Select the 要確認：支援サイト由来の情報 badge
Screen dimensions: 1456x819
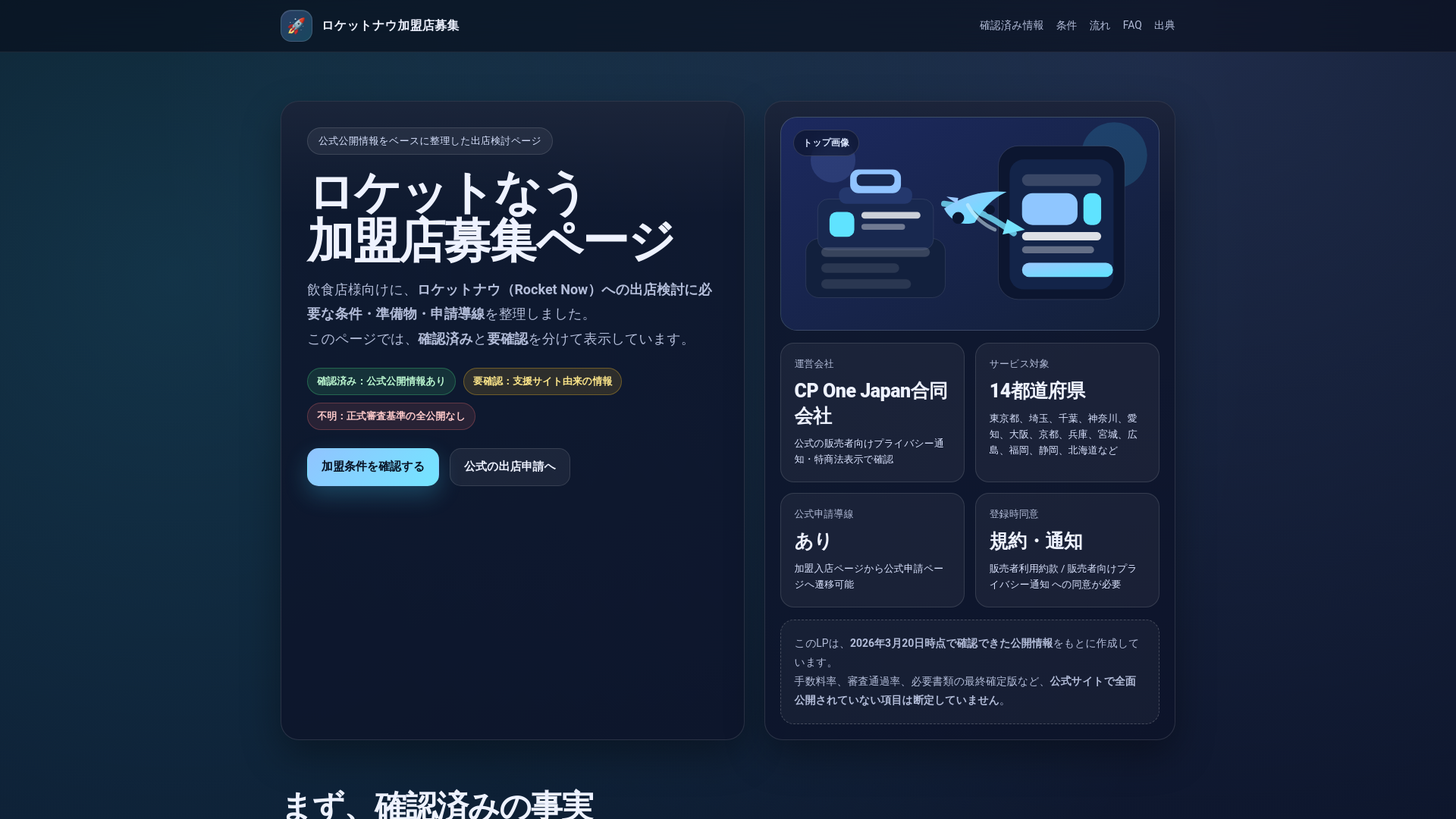pyautogui.click(x=542, y=381)
